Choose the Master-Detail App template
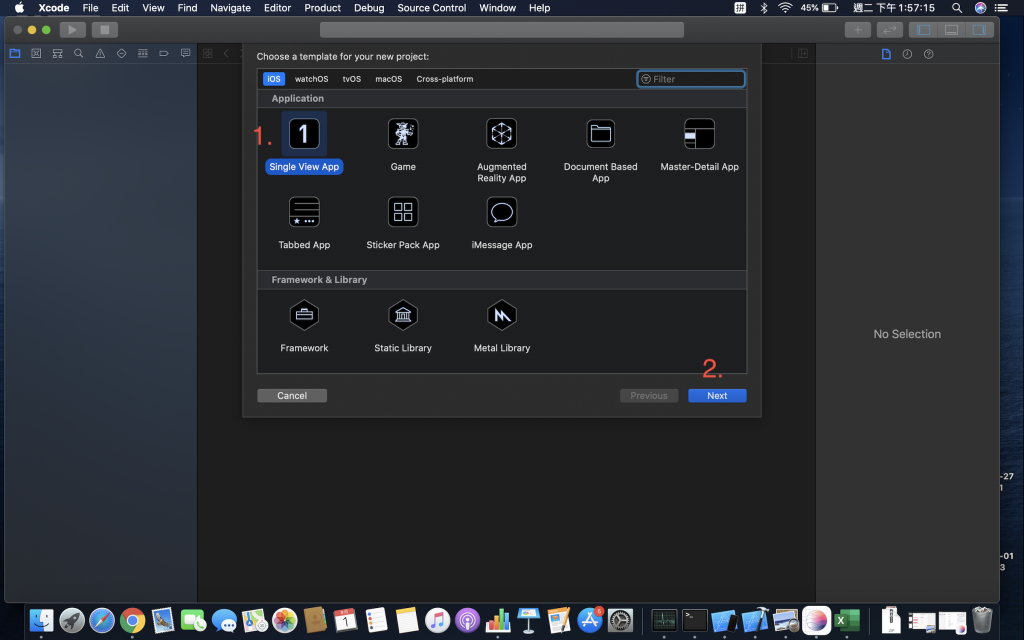The image size is (1024, 640). tap(699, 134)
